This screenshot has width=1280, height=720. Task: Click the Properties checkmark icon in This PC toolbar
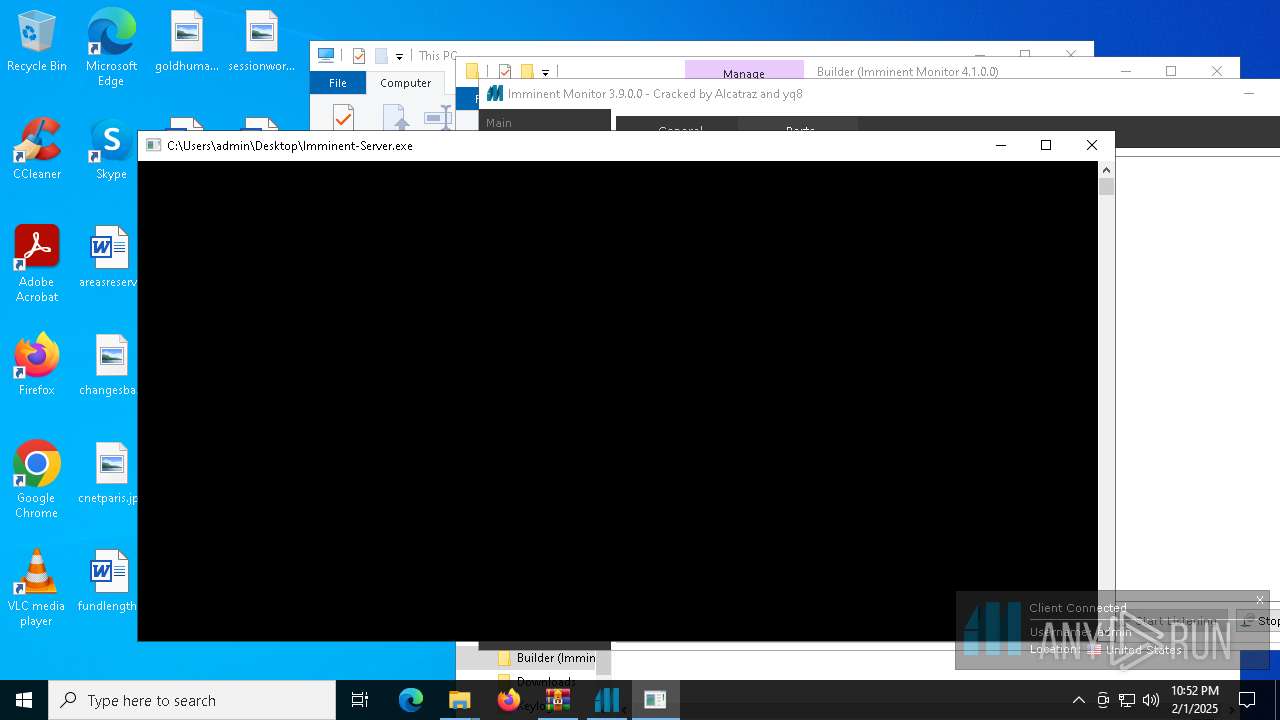[x=359, y=56]
